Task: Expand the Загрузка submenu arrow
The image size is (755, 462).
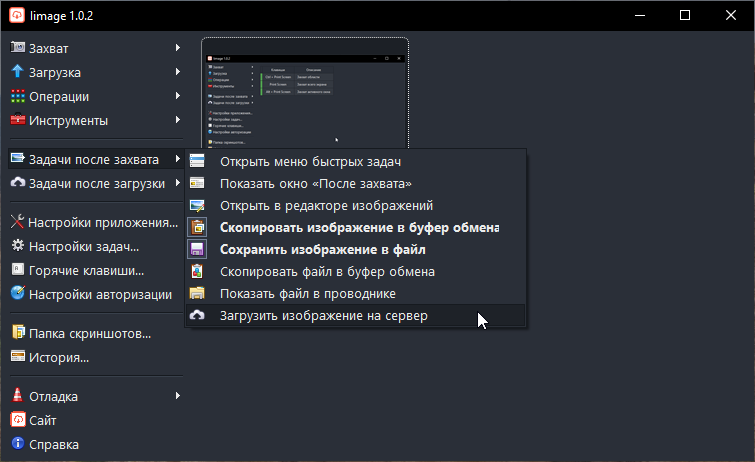Action: 178,72
